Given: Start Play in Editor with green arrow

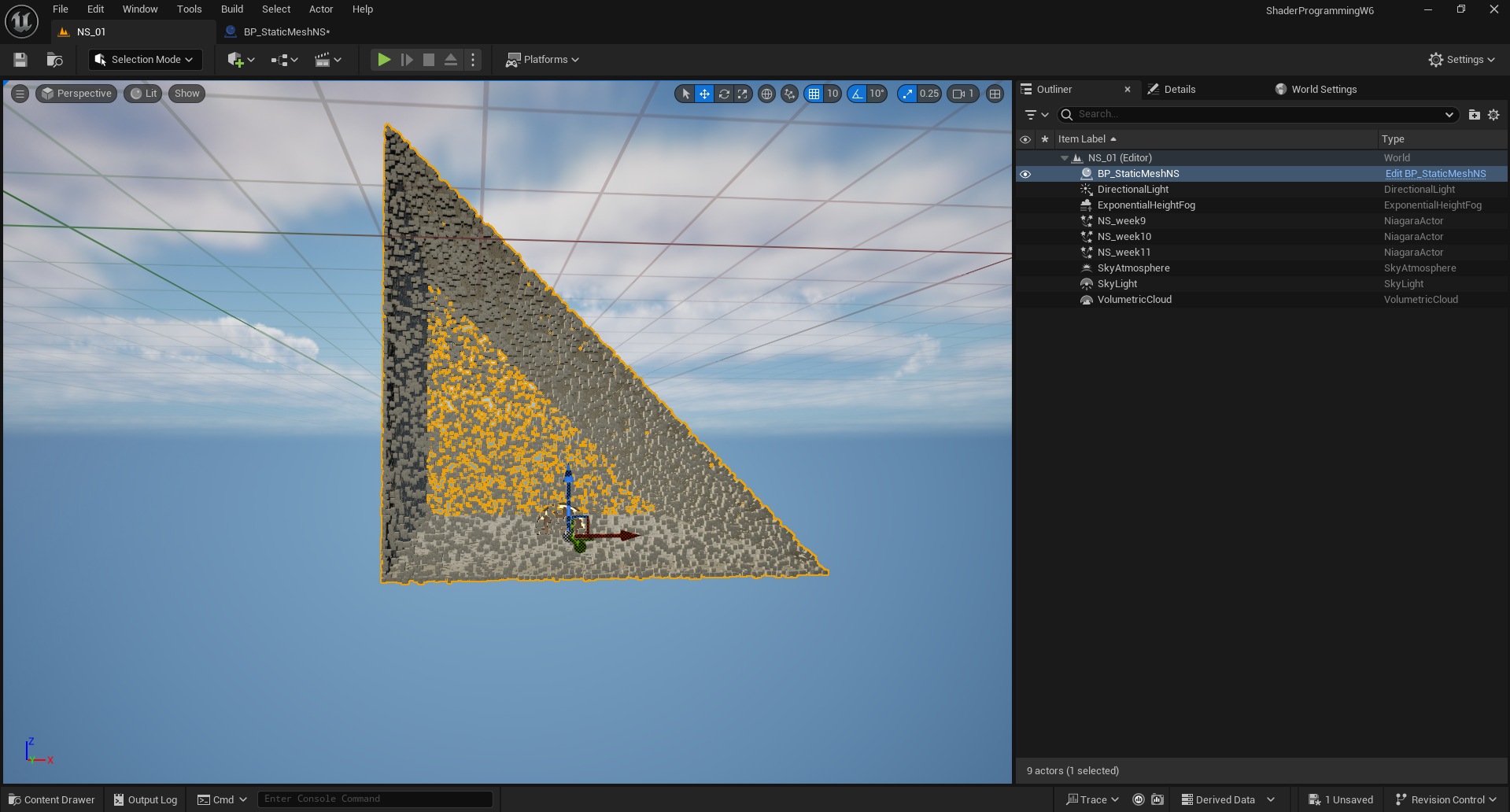Looking at the screenshot, I should [384, 60].
